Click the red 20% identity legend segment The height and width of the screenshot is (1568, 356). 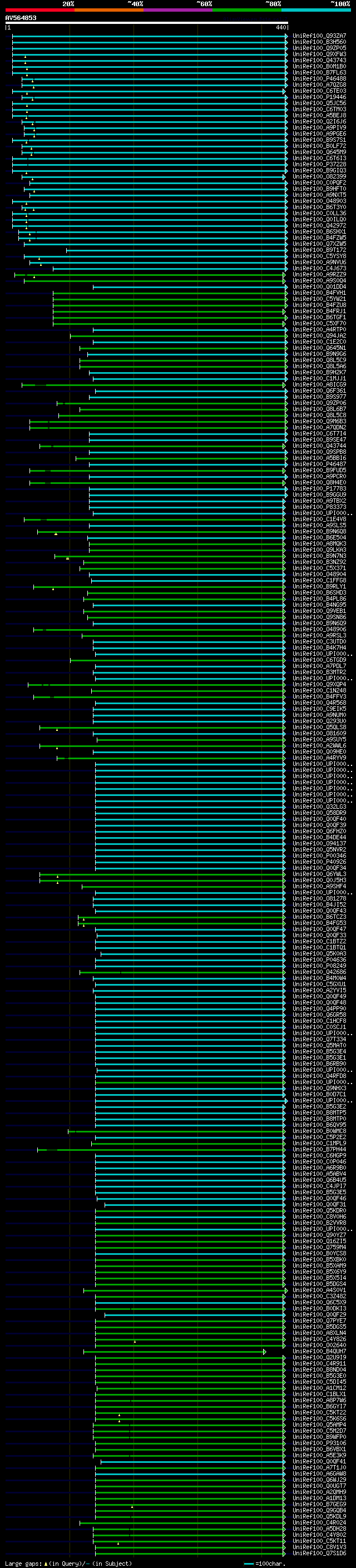point(39,10)
